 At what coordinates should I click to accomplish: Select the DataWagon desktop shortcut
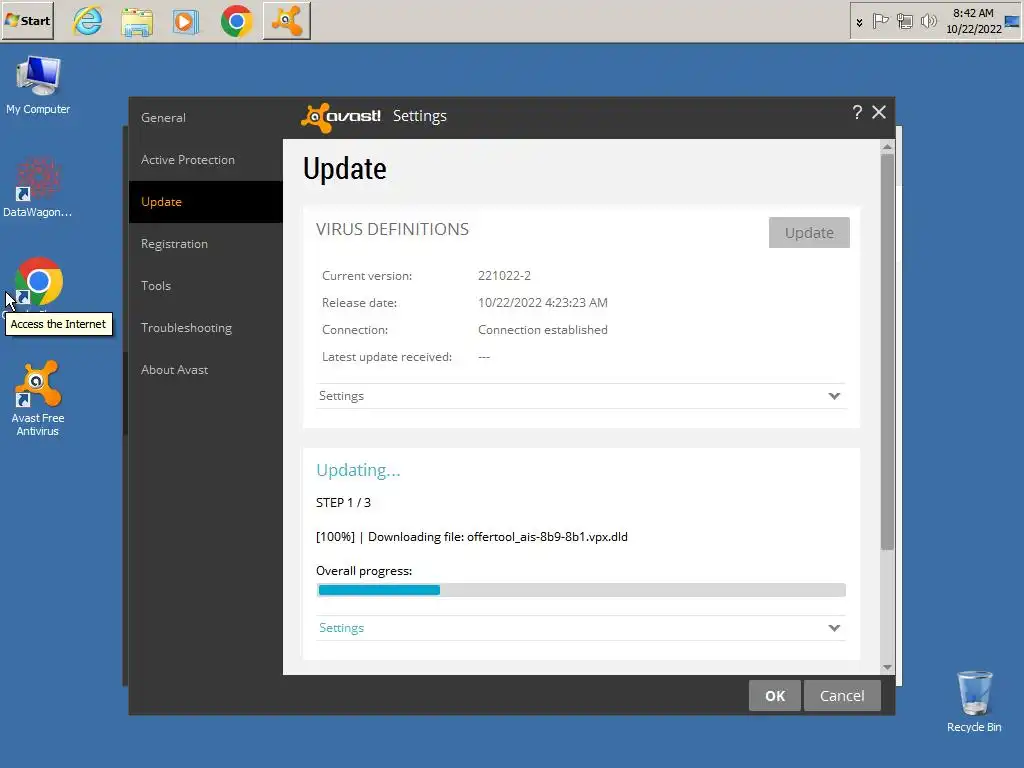click(38, 187)
